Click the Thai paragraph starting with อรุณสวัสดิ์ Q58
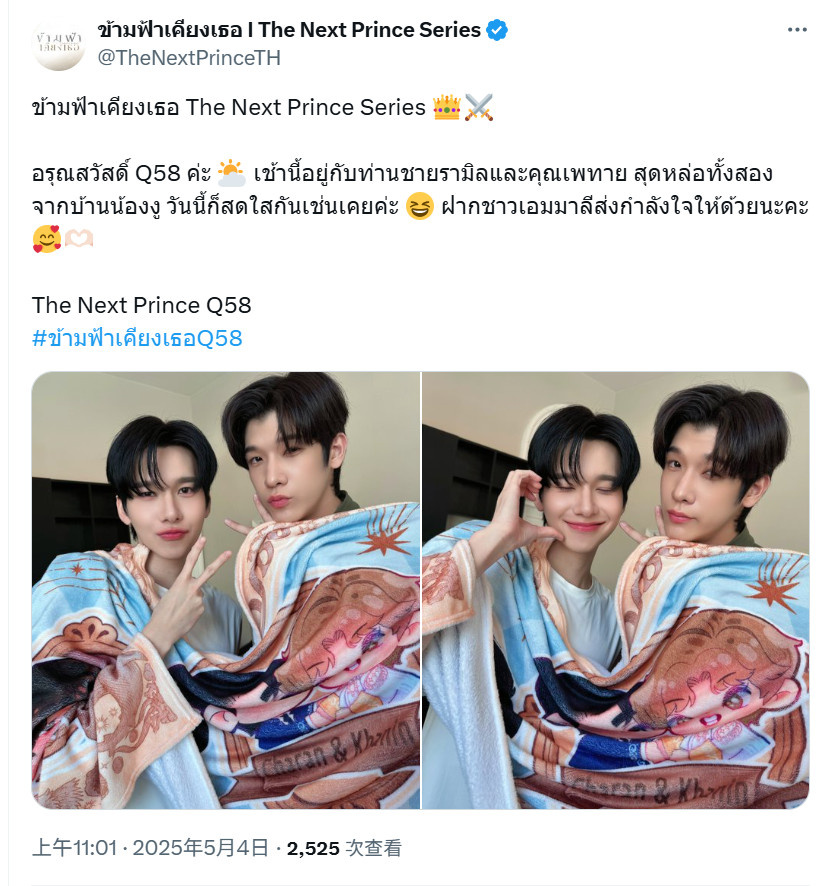Screen dimensions: 832x886 point(420,206)
